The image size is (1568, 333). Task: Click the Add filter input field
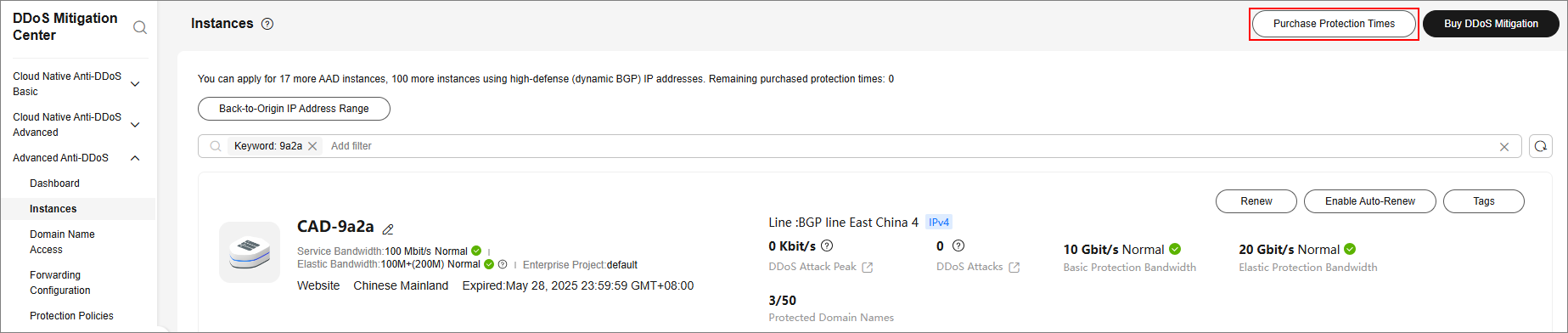[908, 146]
